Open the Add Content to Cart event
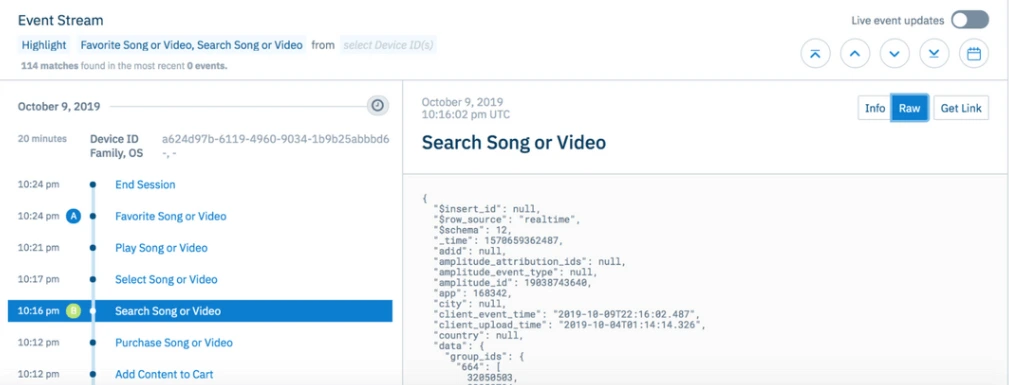 tap(164, 374)
